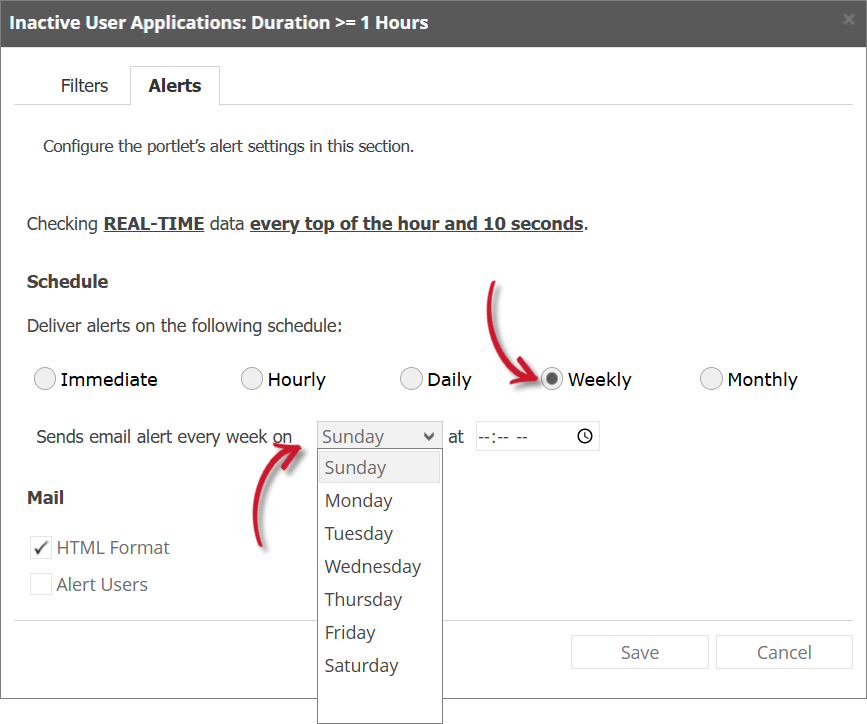Select the Weekly alert schedule
Viewport: 867px width, 724px height.
553,379
